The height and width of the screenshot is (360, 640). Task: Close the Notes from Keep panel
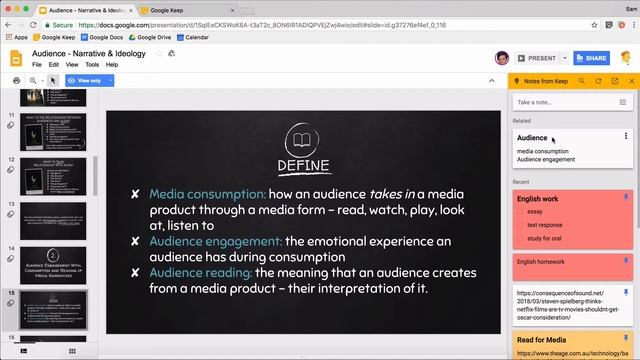click(x=631, y=81)
